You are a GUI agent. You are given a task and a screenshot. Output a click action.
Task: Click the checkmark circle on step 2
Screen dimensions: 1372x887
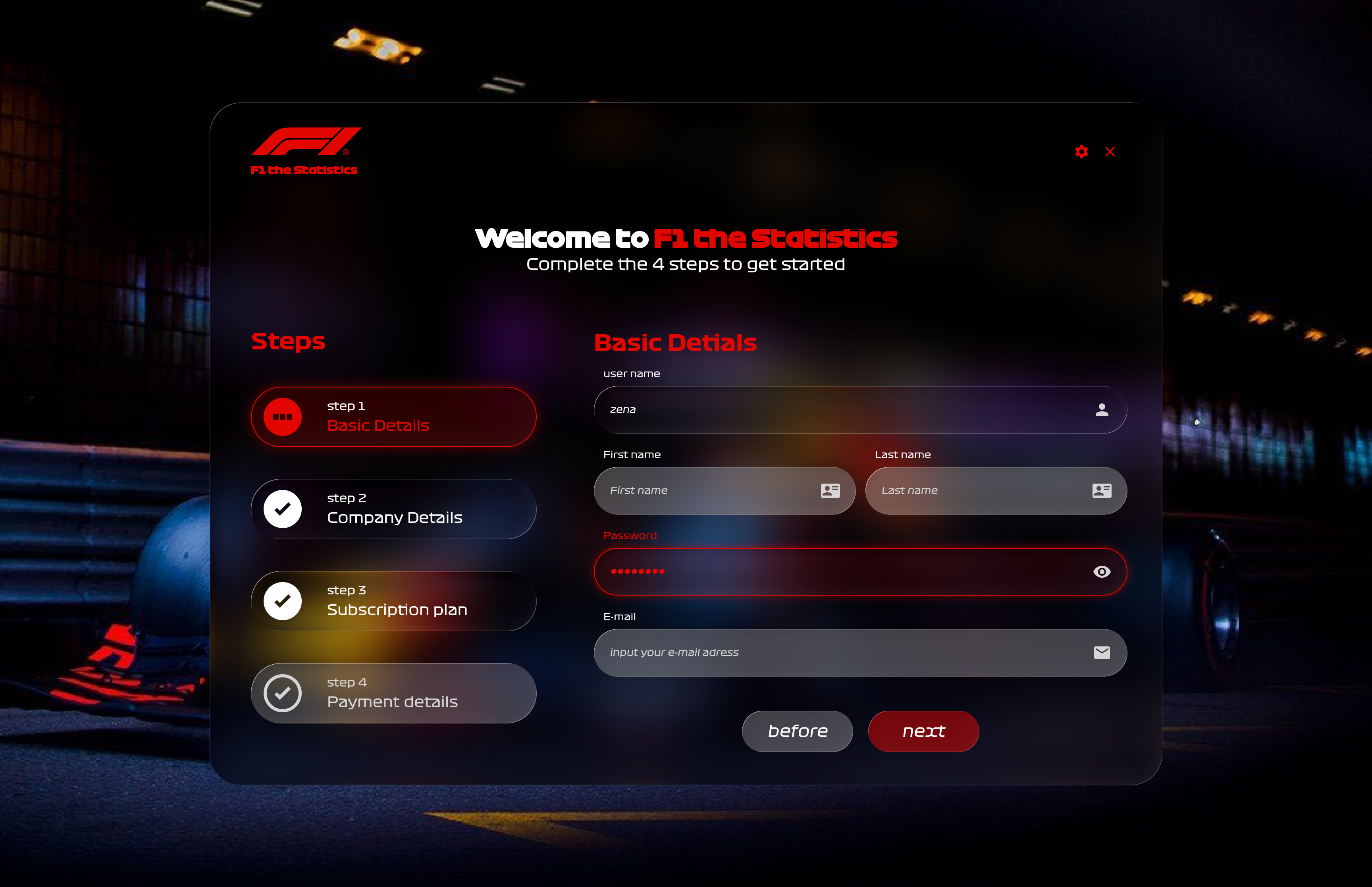(x=283, y=509)
